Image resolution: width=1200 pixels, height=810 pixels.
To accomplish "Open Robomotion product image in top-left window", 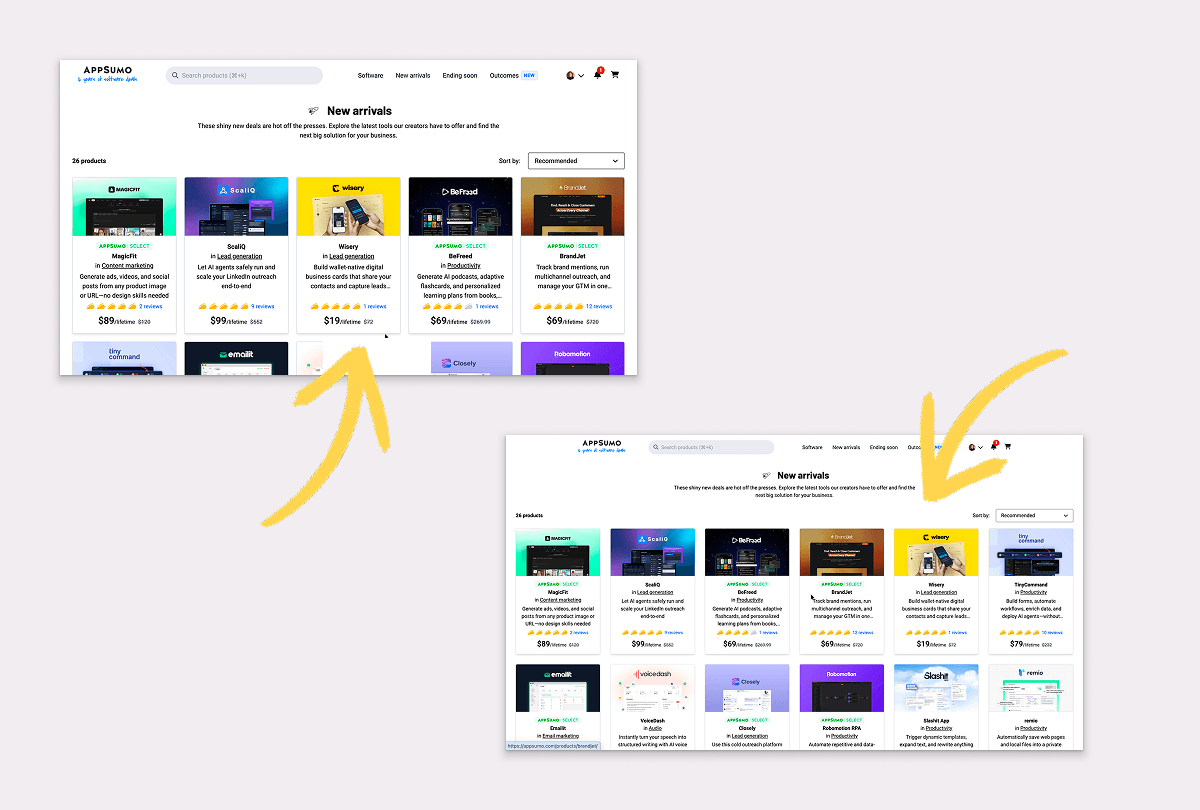I will [x=572, y=358].
